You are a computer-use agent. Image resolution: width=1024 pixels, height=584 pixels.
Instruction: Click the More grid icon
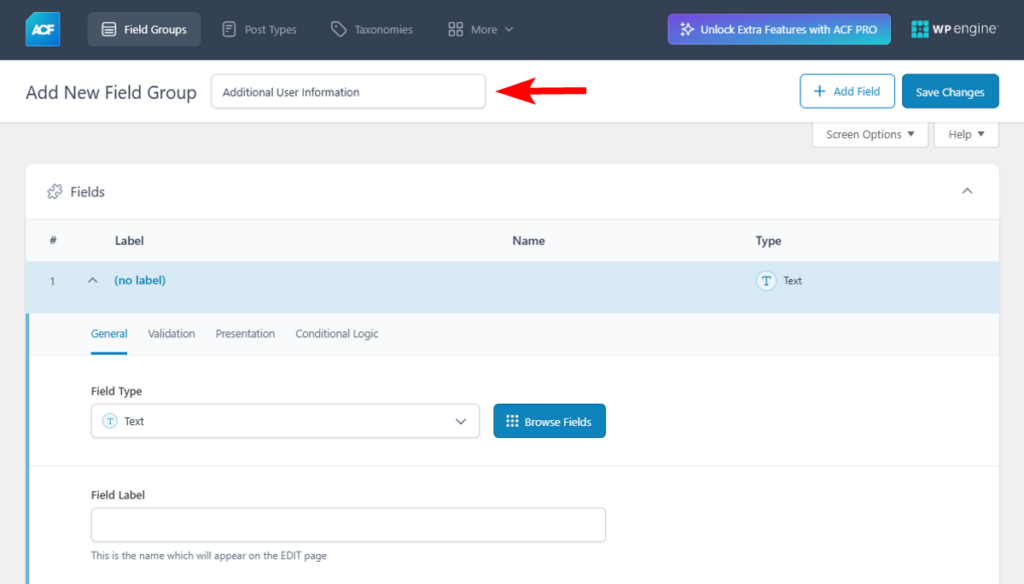(457, 29)
